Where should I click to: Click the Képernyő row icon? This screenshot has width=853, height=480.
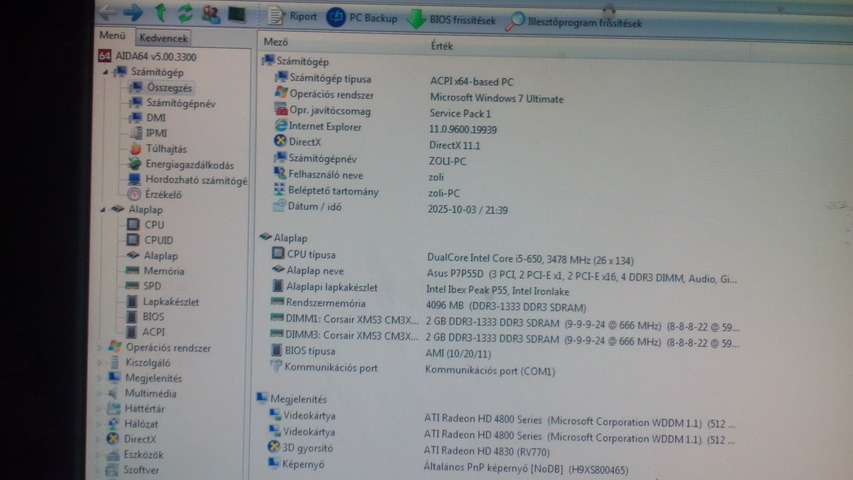274,463
